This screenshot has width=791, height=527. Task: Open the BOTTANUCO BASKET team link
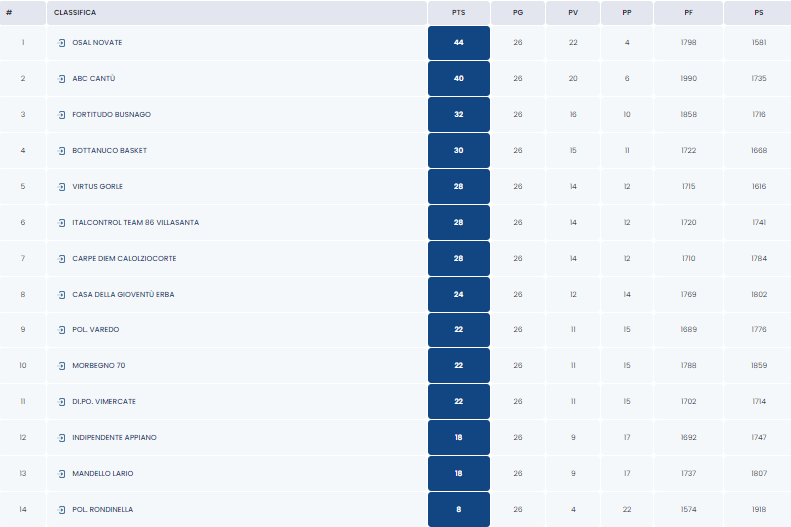coord(109,150)
